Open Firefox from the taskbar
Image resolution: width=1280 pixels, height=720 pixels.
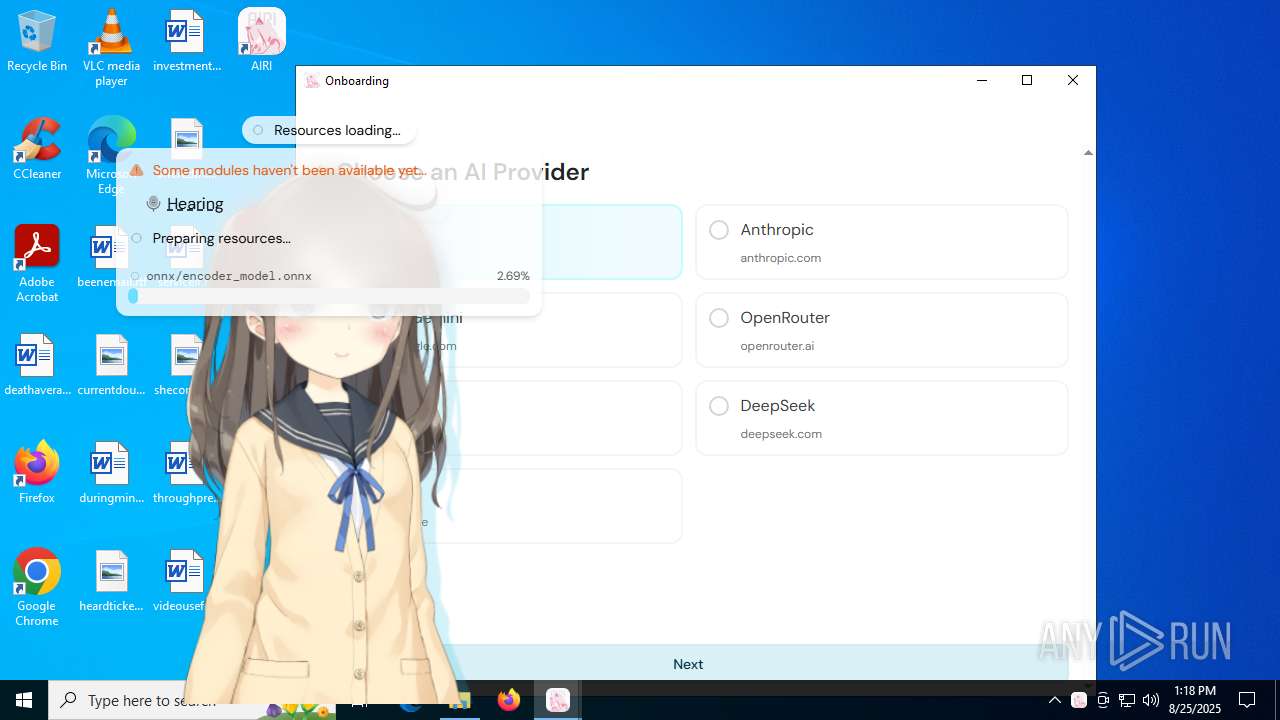509,700
